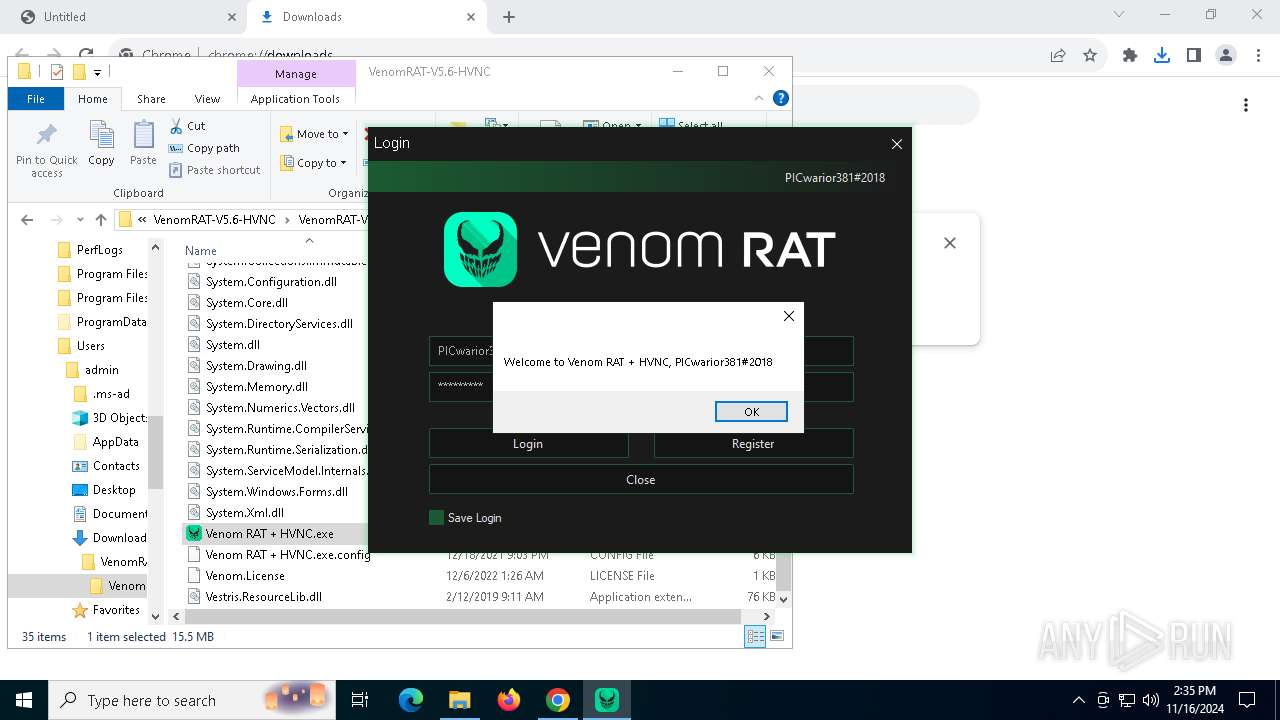Toggle the Save Login checkbox
Viewport: 1280px width, 720px height.
pos(436,518)
